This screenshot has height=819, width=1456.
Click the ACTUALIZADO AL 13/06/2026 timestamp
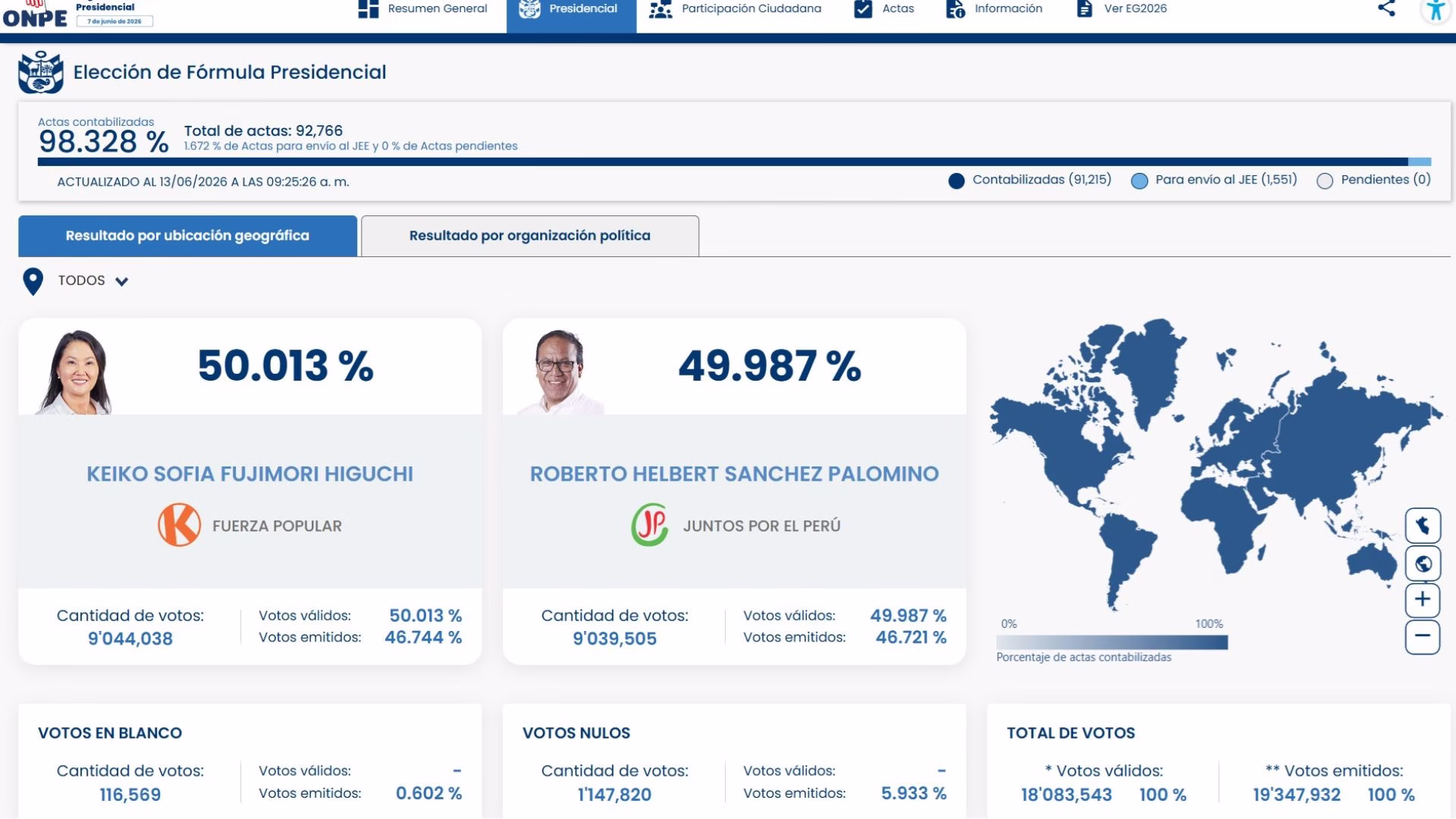point(203,182)
